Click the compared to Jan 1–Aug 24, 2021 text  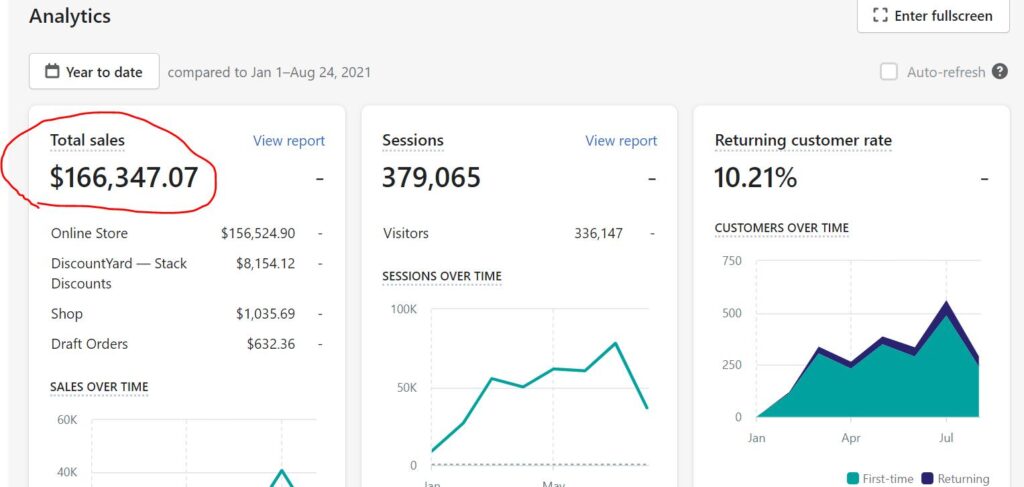pyautogui.click(x=269, y=72)
